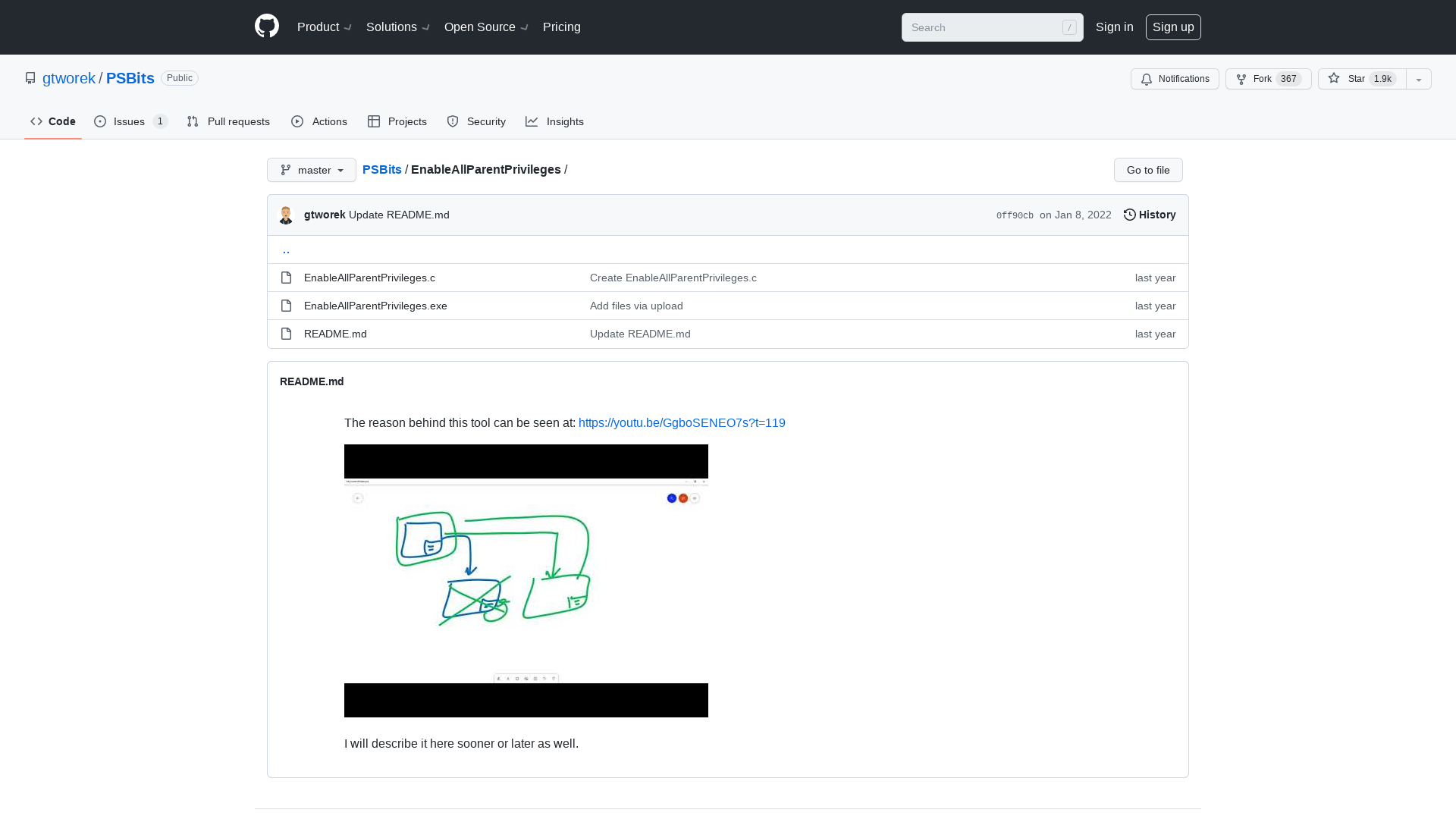Open the star lists dropdown arrow
The height and width of the screenshot is (819, 1456).
(x=1419, y=79)
